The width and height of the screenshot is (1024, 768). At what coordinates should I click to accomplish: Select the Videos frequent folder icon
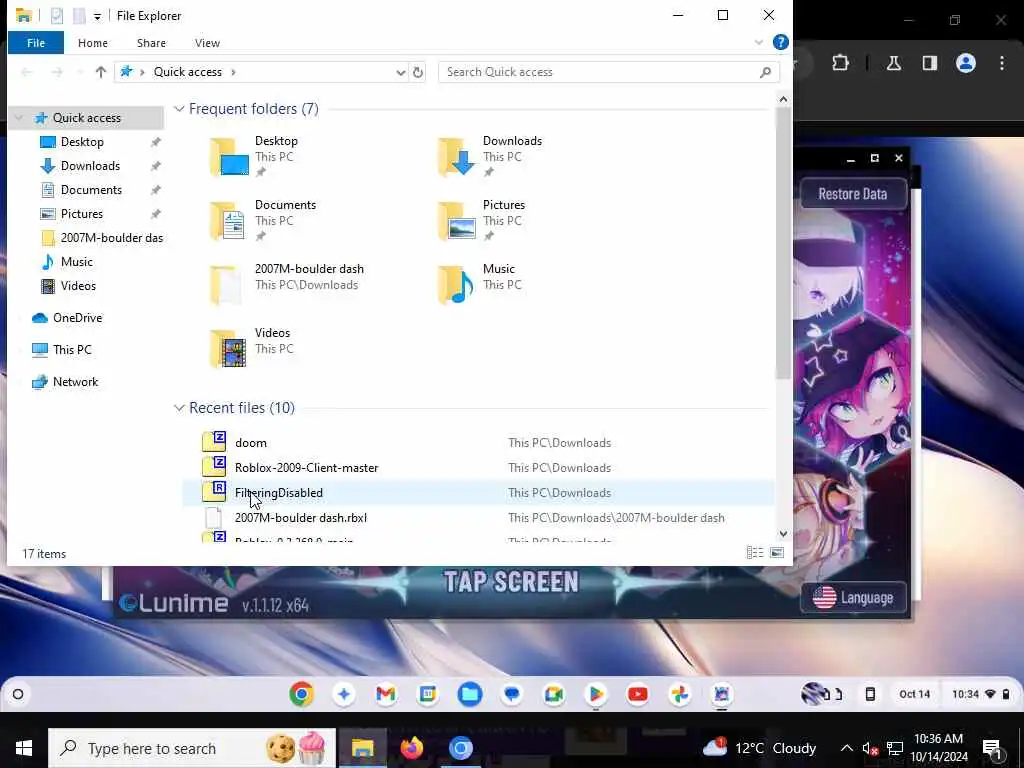(x=229, y=349)
